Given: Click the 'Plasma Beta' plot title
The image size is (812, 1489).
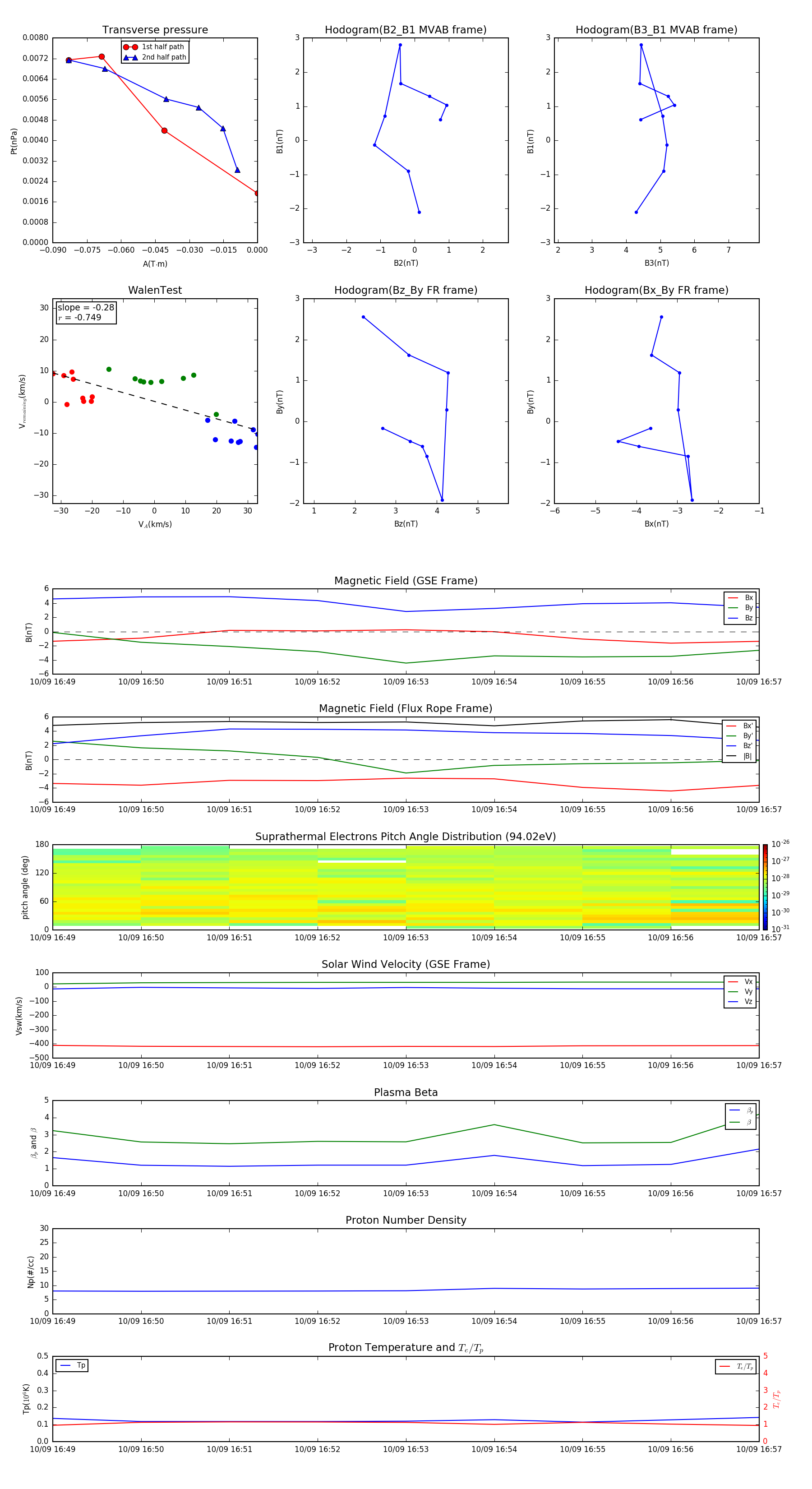Looking at the screenshot, I should pyautogui.click(x=406, y=1093).
